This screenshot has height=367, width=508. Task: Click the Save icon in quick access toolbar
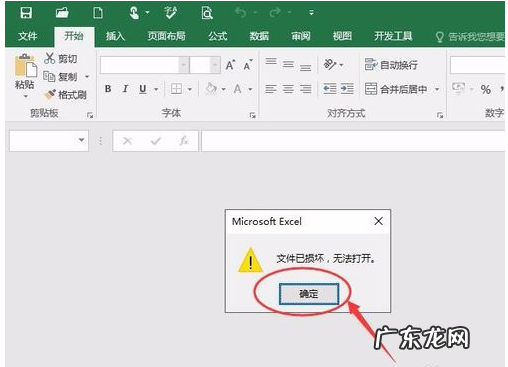pos(26,13)
